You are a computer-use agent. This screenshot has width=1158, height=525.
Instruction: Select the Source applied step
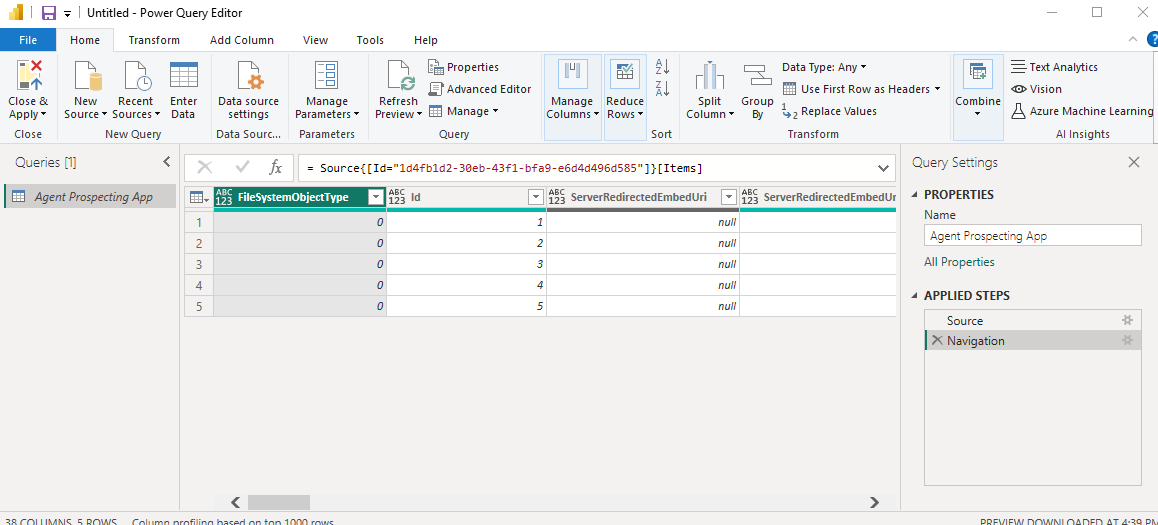click(x=1032, y=320)
